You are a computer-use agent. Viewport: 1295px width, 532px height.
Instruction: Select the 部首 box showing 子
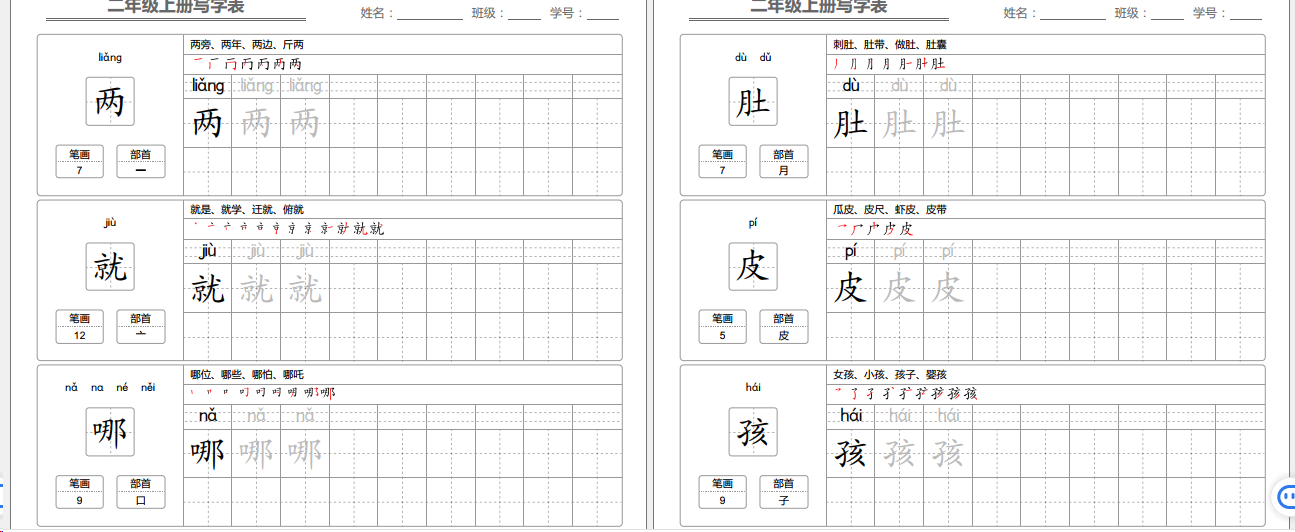point(784,492)
